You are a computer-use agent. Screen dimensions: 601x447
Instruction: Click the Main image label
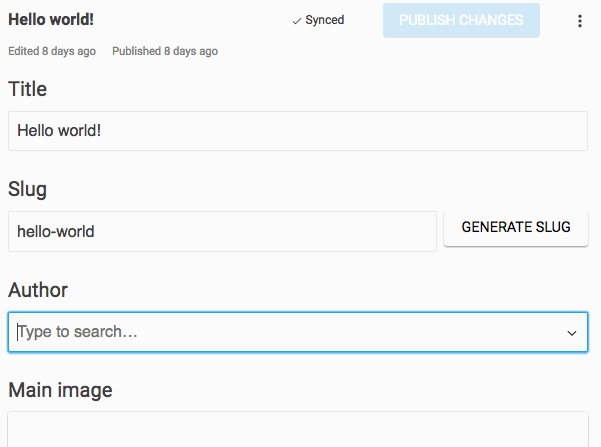pyautogui.click(x=60, y=390)
